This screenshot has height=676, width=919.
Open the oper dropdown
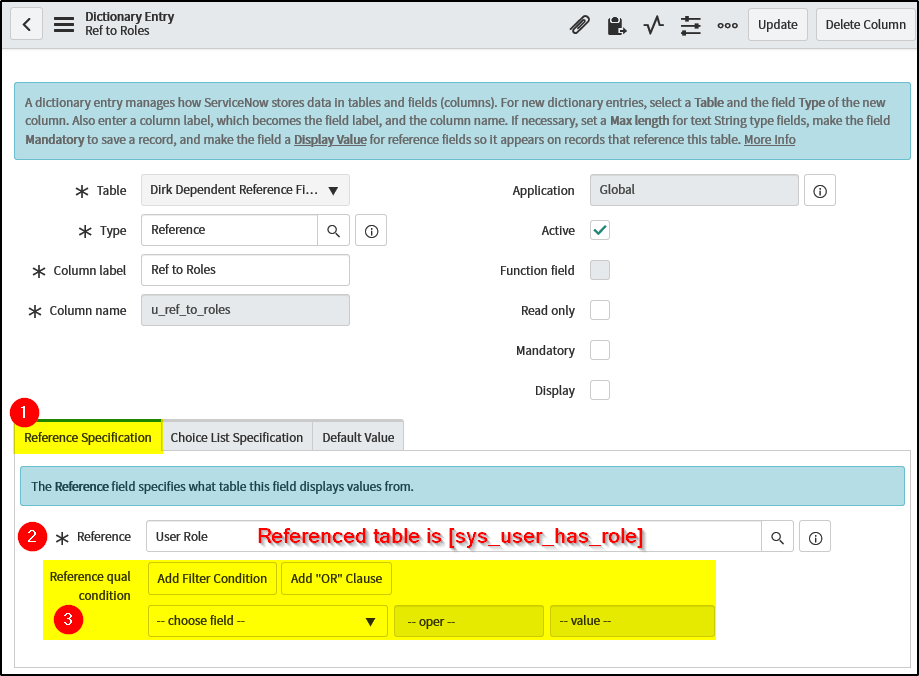point(469,621)
